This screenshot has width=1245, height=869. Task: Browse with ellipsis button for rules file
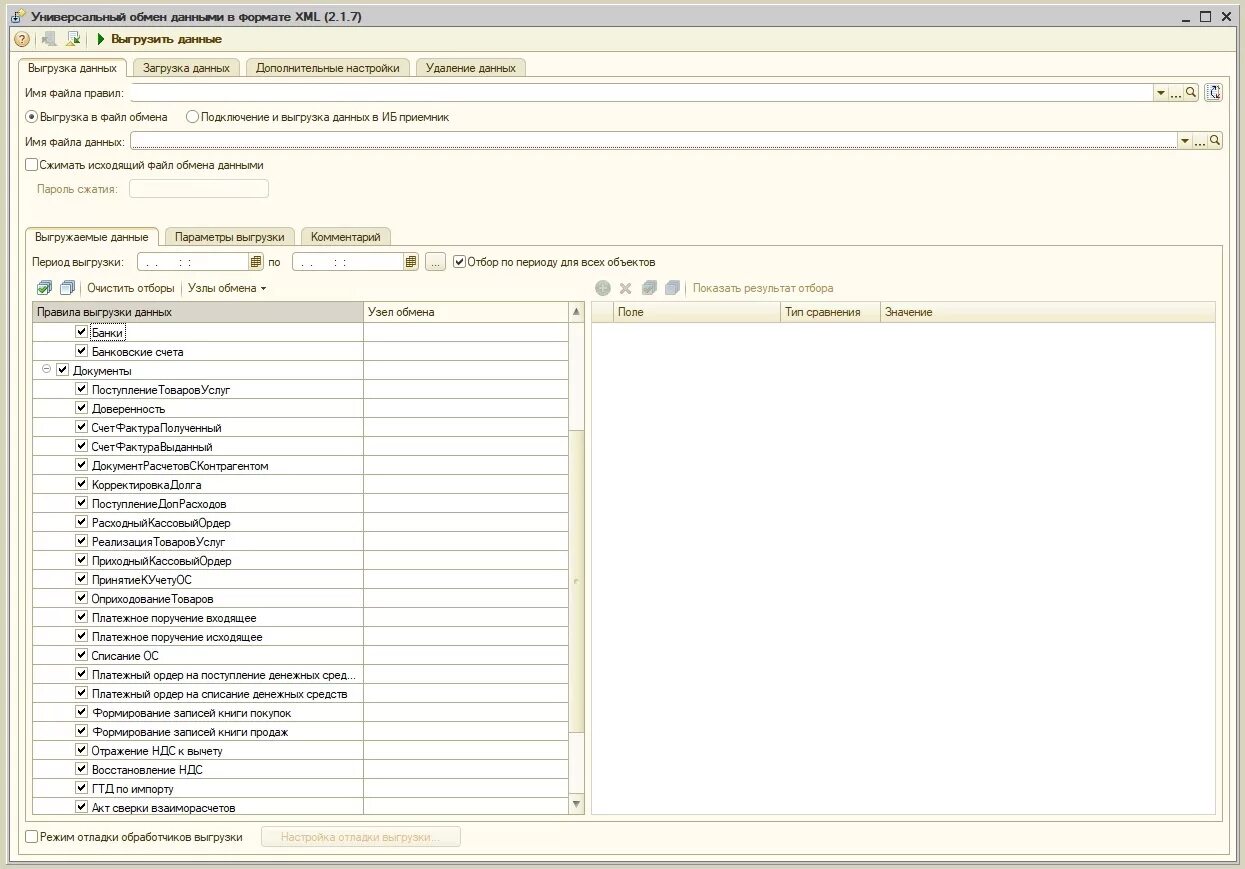tap(1176, 93)
